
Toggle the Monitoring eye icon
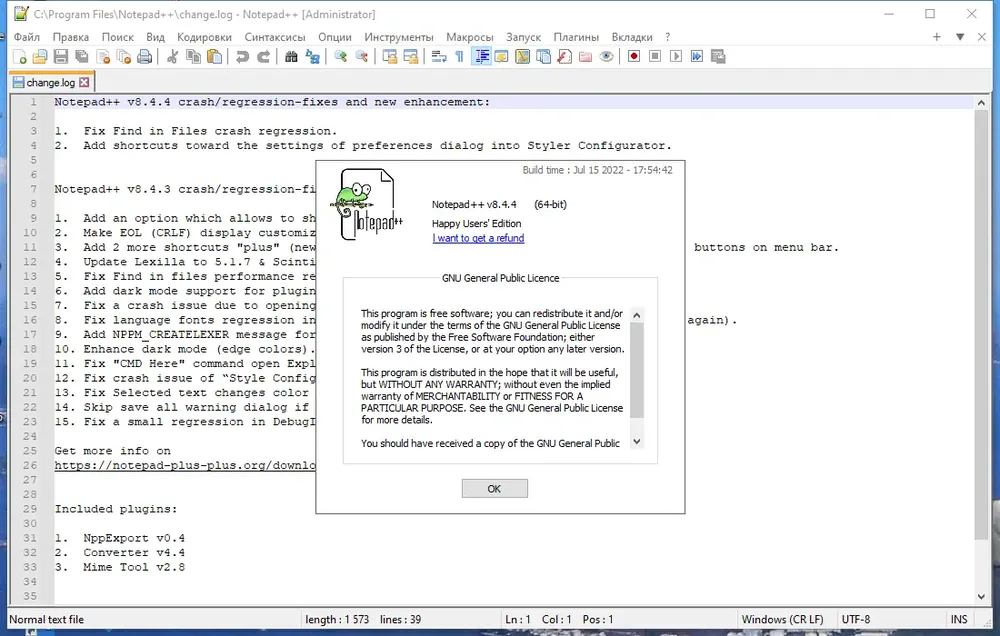pos(607,57)
